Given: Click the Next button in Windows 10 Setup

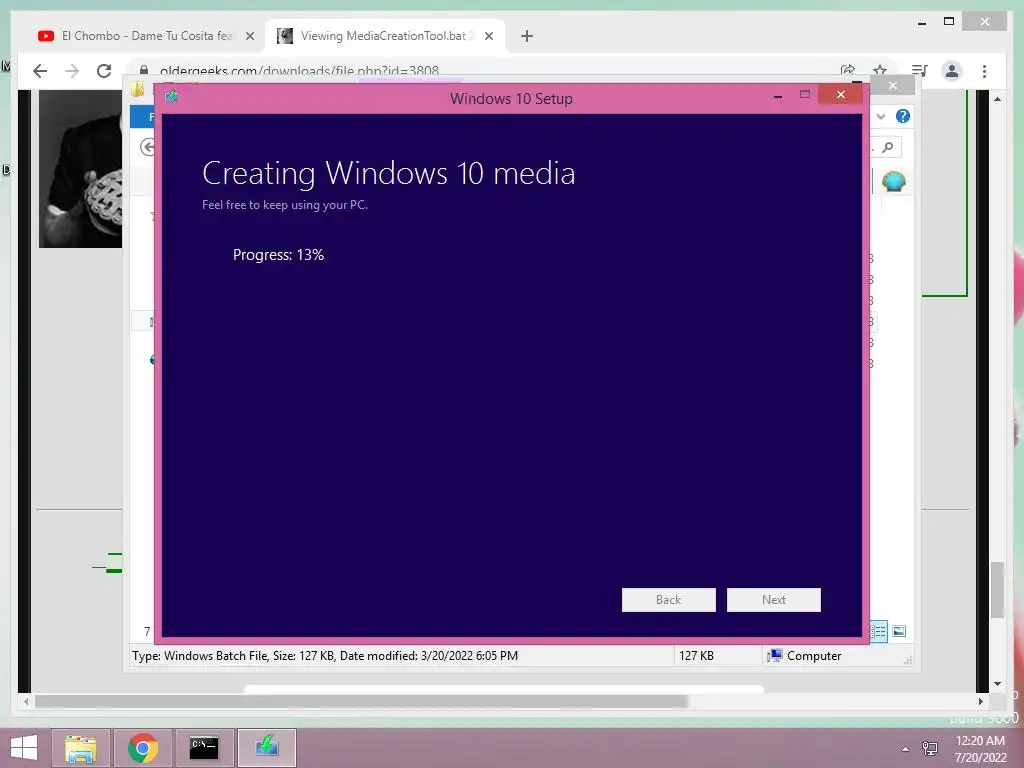Looking at the screenshot, I should click(773, 600).
